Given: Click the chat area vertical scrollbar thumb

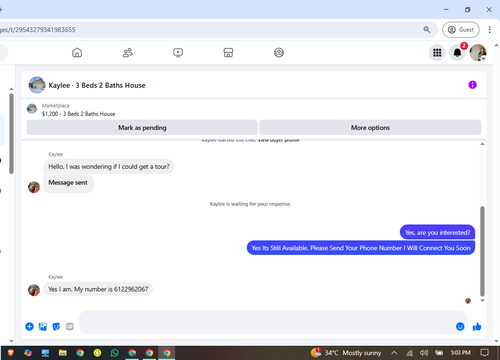Looking at the screenshot, I should [x=482, y=251].
